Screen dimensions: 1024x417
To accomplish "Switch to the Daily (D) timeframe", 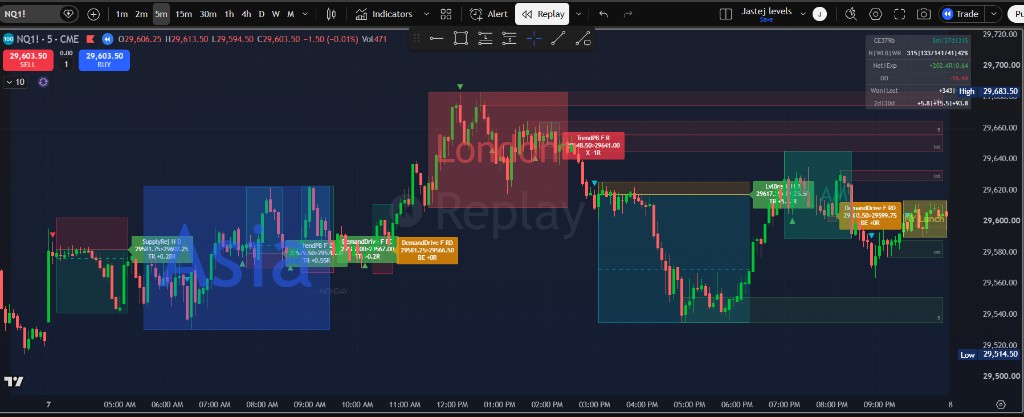I will pyautogui.click(x=262, y=14).
